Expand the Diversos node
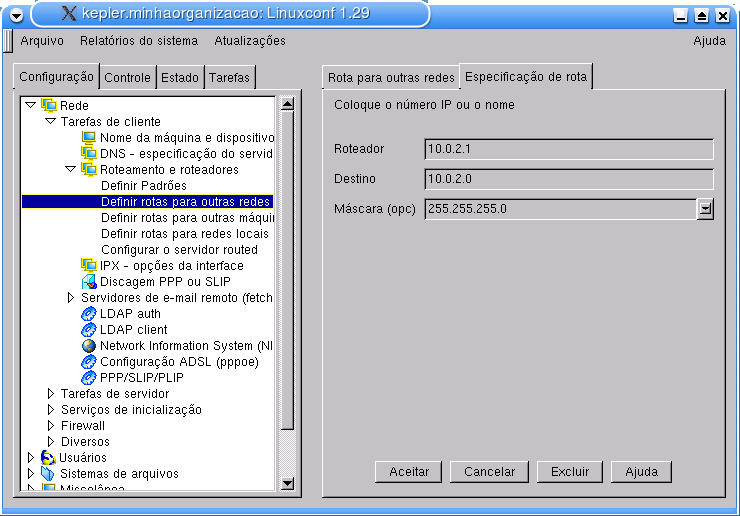This screenshot has width=740, height=516. (50, 441)
